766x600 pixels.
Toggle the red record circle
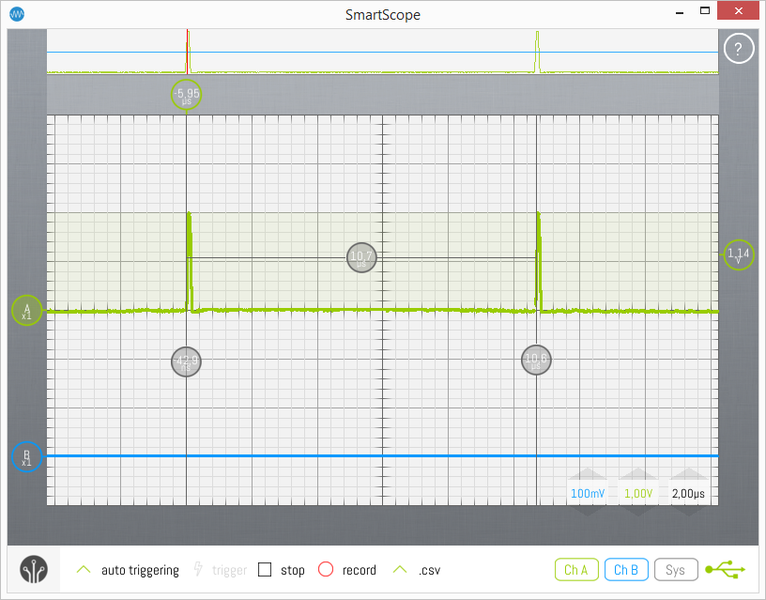325,570
